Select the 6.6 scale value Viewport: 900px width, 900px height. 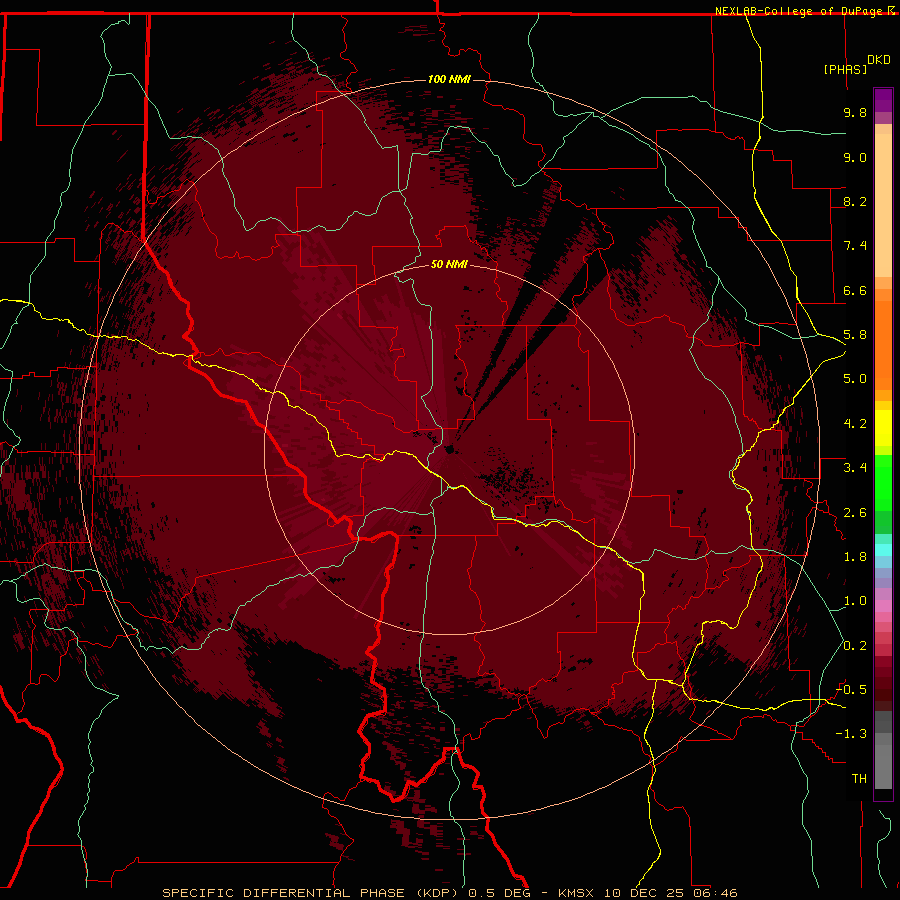855,290
